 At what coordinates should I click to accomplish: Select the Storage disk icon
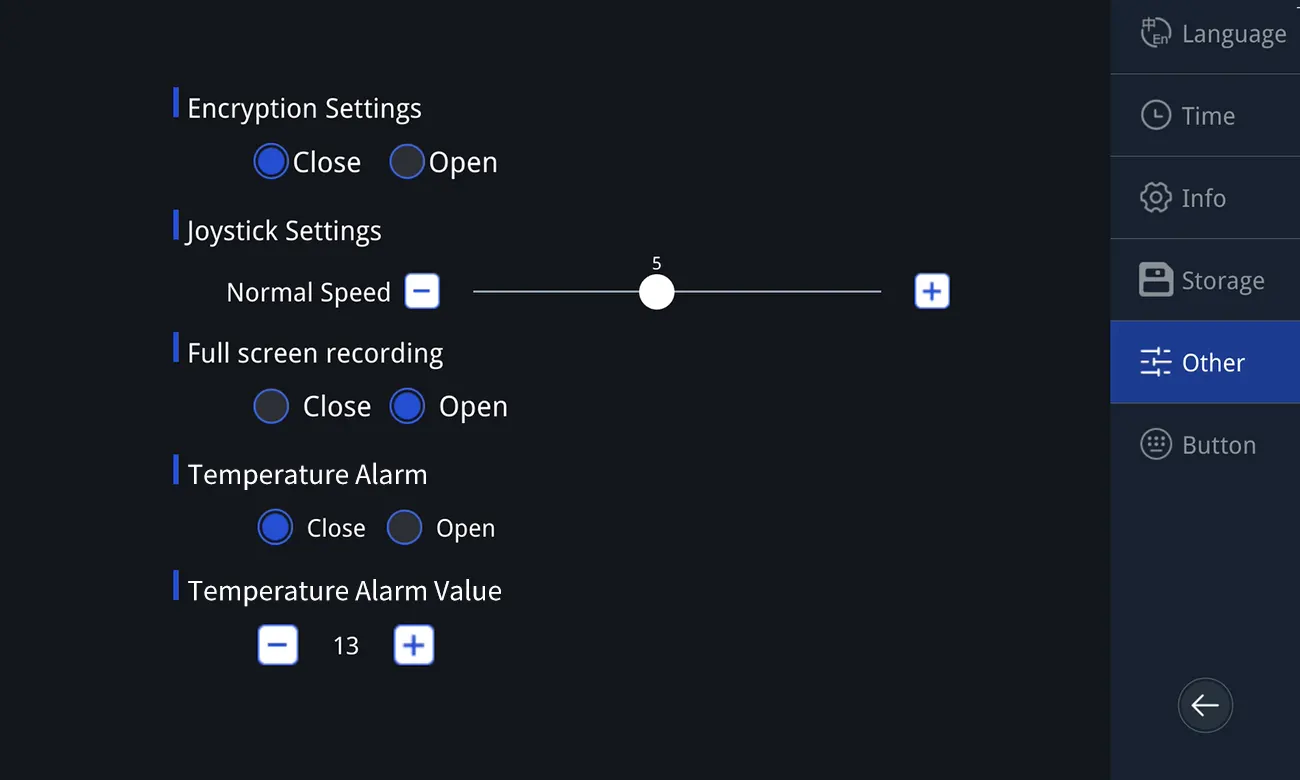coord(1156,280)
